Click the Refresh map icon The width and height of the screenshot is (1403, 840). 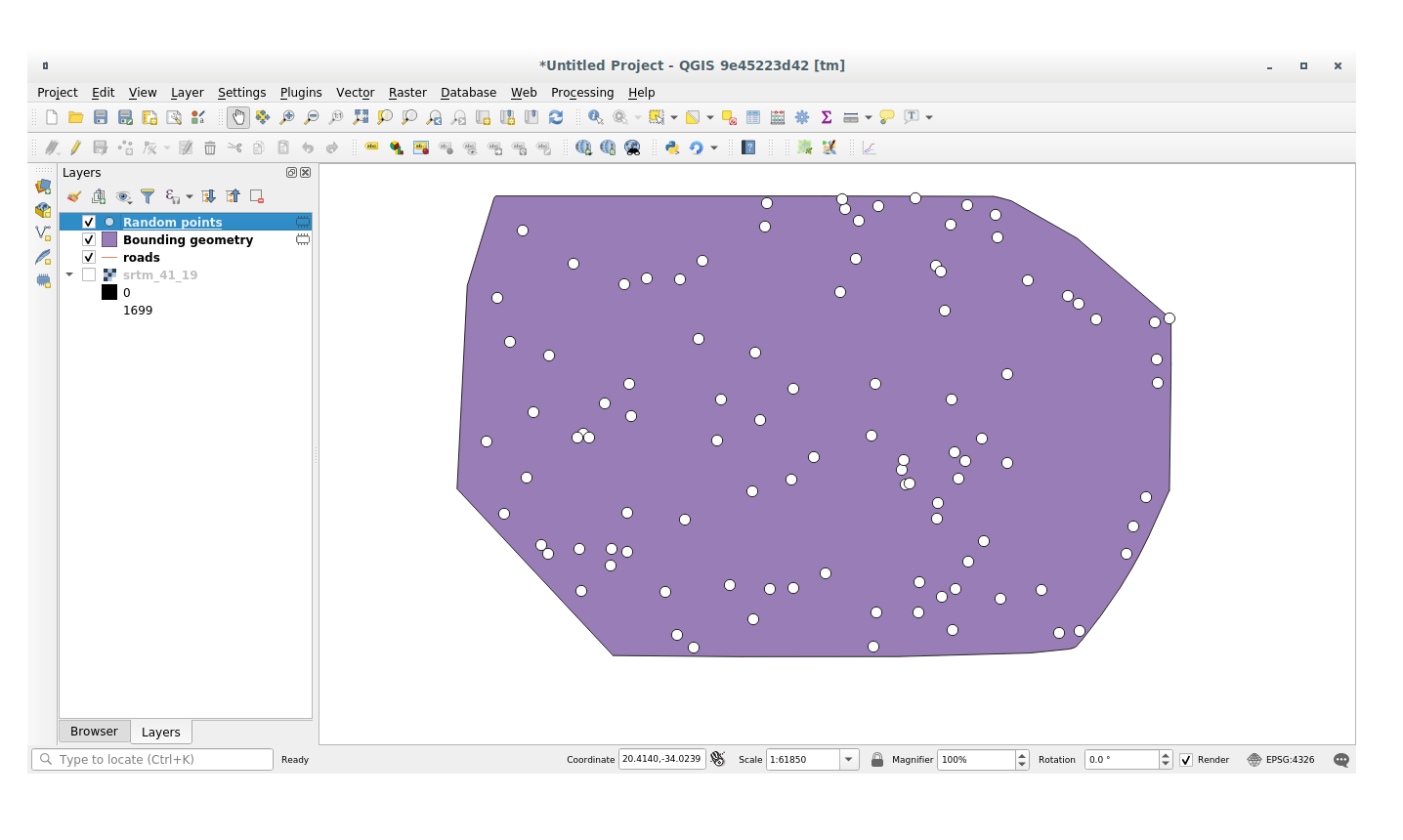click(x=556, y=117)
